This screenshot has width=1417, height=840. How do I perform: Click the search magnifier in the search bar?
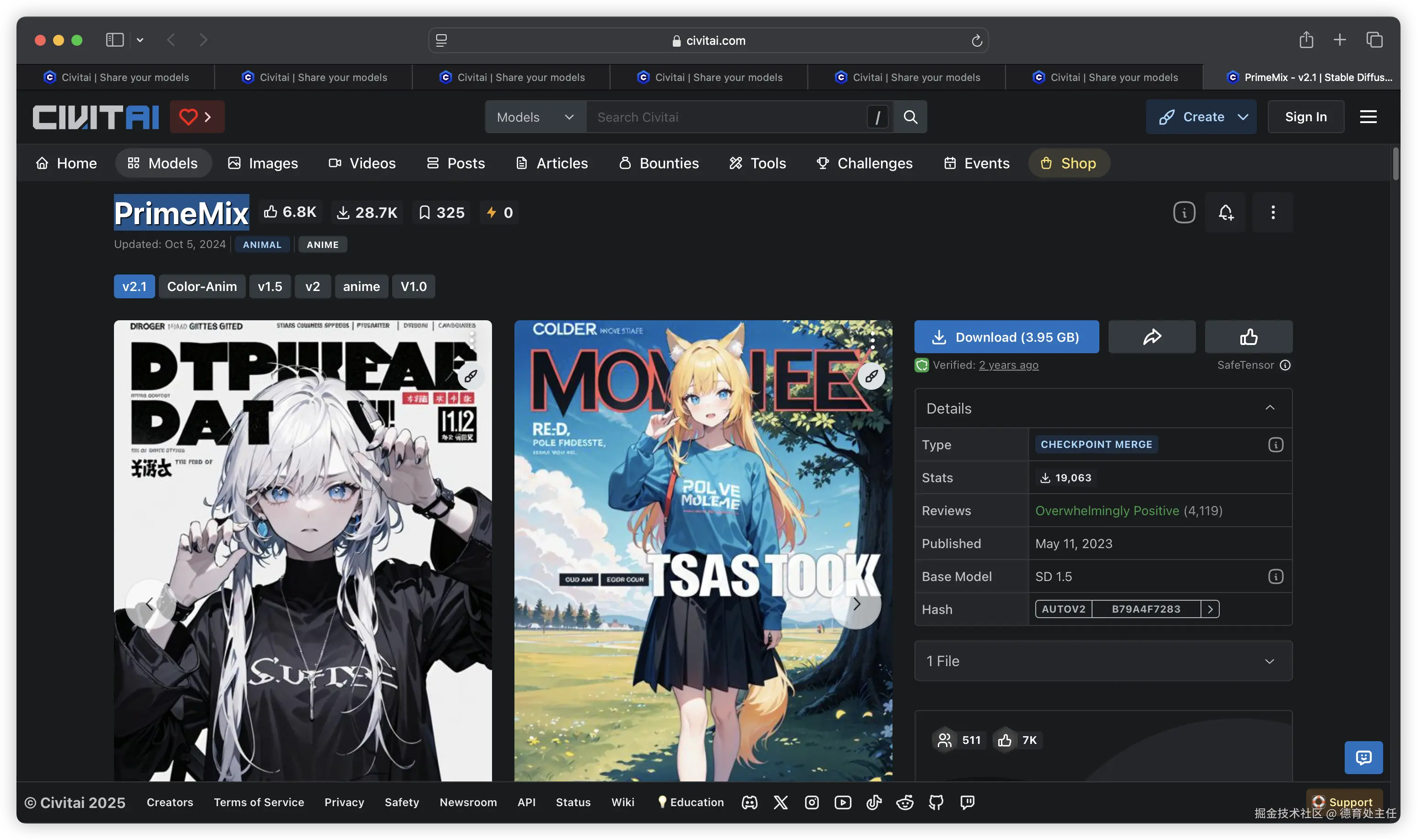coord(910,117)
